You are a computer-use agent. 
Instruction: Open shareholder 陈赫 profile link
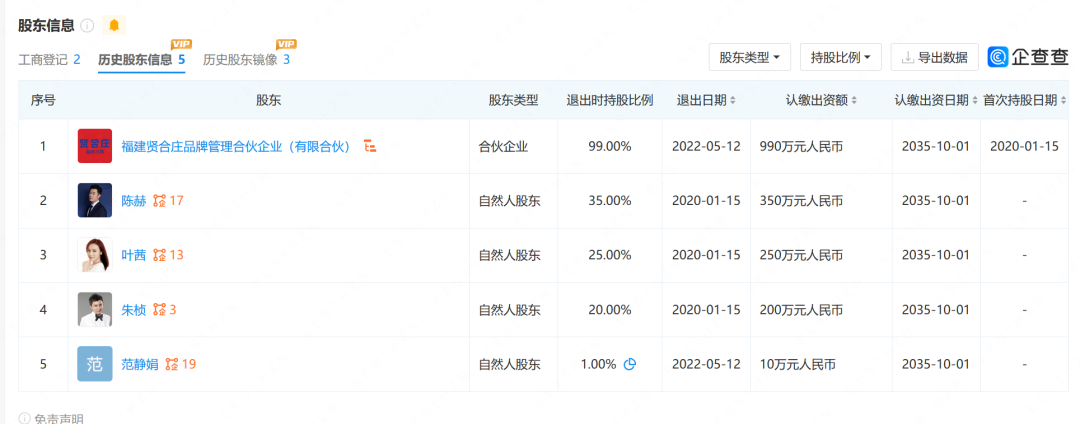(x=134, y=201)
